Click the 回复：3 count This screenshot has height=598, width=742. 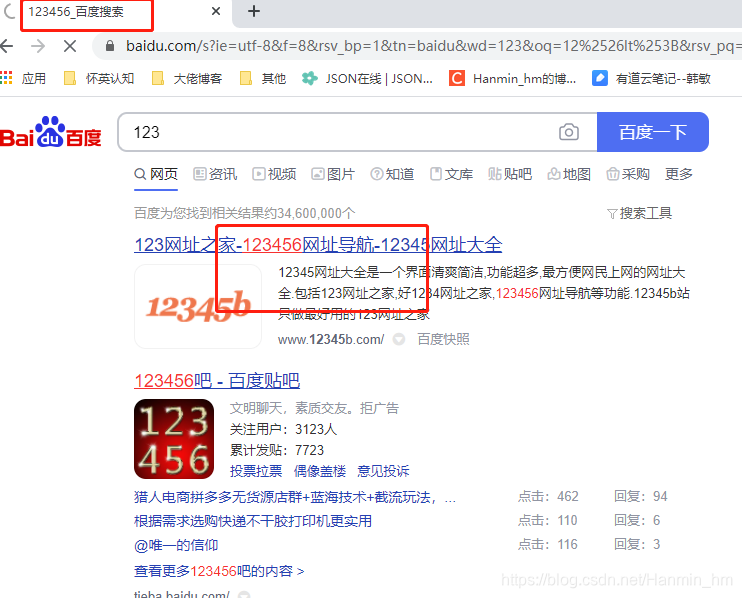637,544
